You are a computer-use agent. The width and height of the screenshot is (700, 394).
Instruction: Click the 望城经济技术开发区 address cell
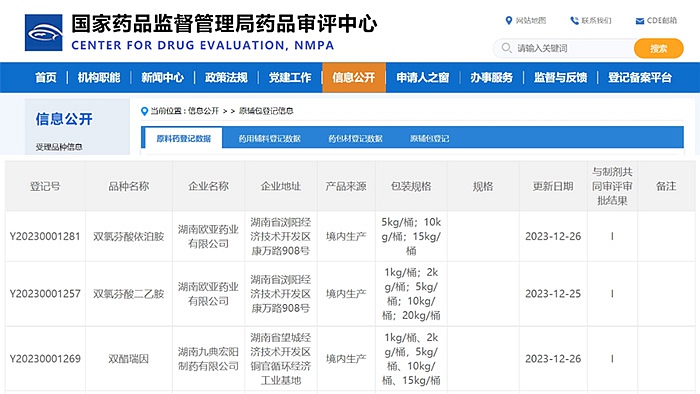(x=281, y=359)
